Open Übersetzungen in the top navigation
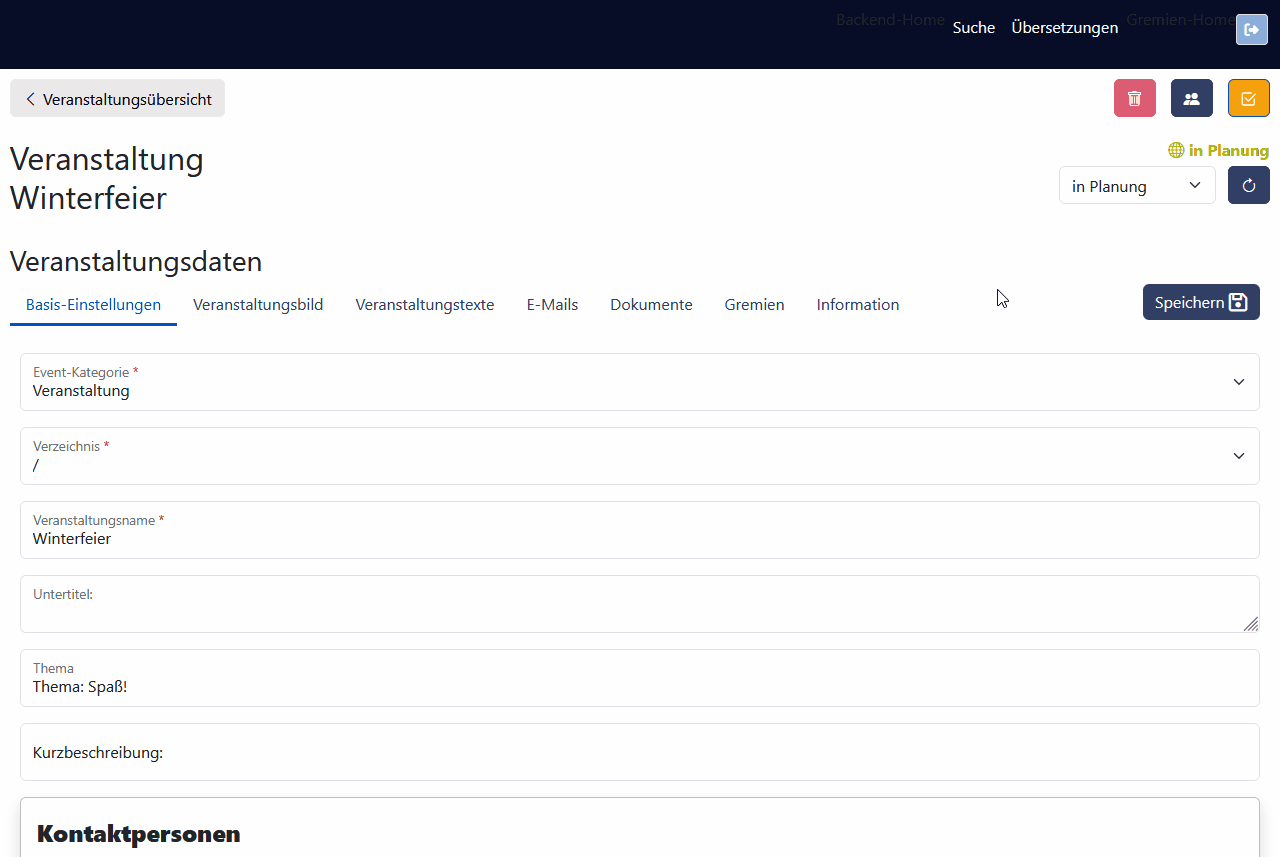Image resolution: width=1280 pixels, height=857 pixels. coord(1064,28)
